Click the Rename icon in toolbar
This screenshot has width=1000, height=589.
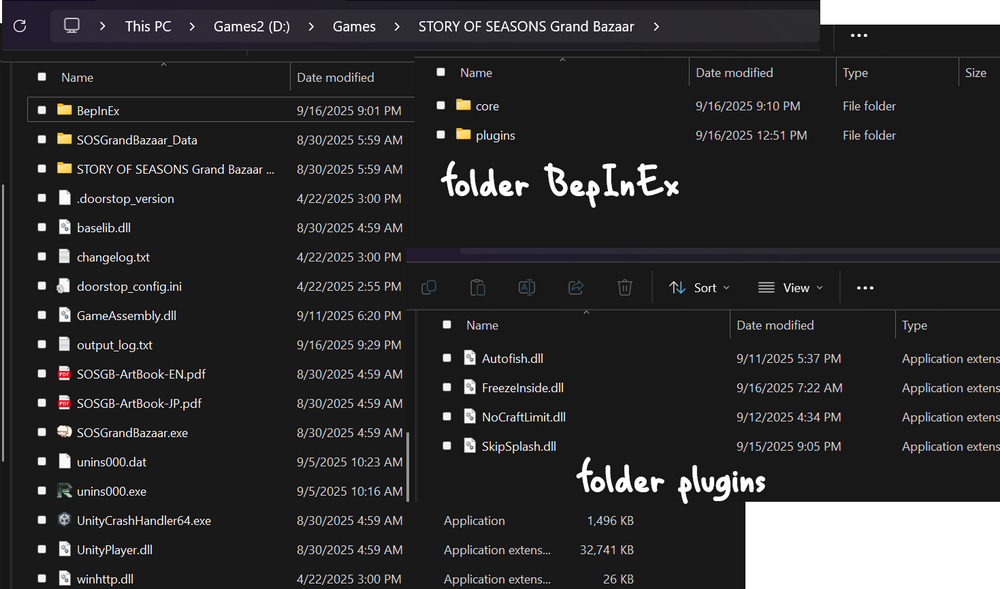[x=526, y=288]
